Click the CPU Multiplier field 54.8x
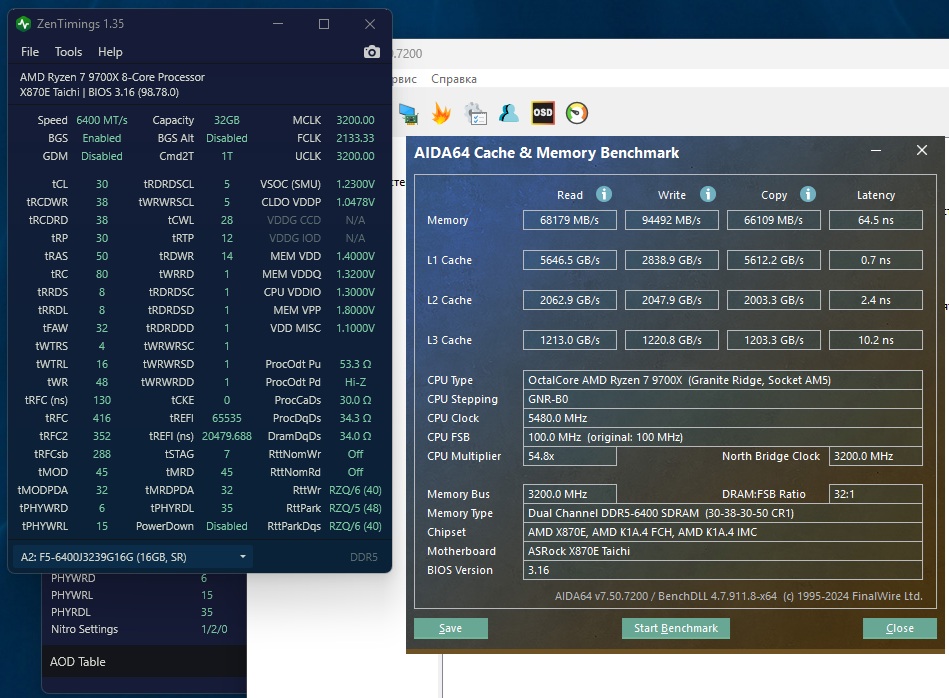Image resolution: width=949 pixels, height=698 pixels. (x=570, y=456)
